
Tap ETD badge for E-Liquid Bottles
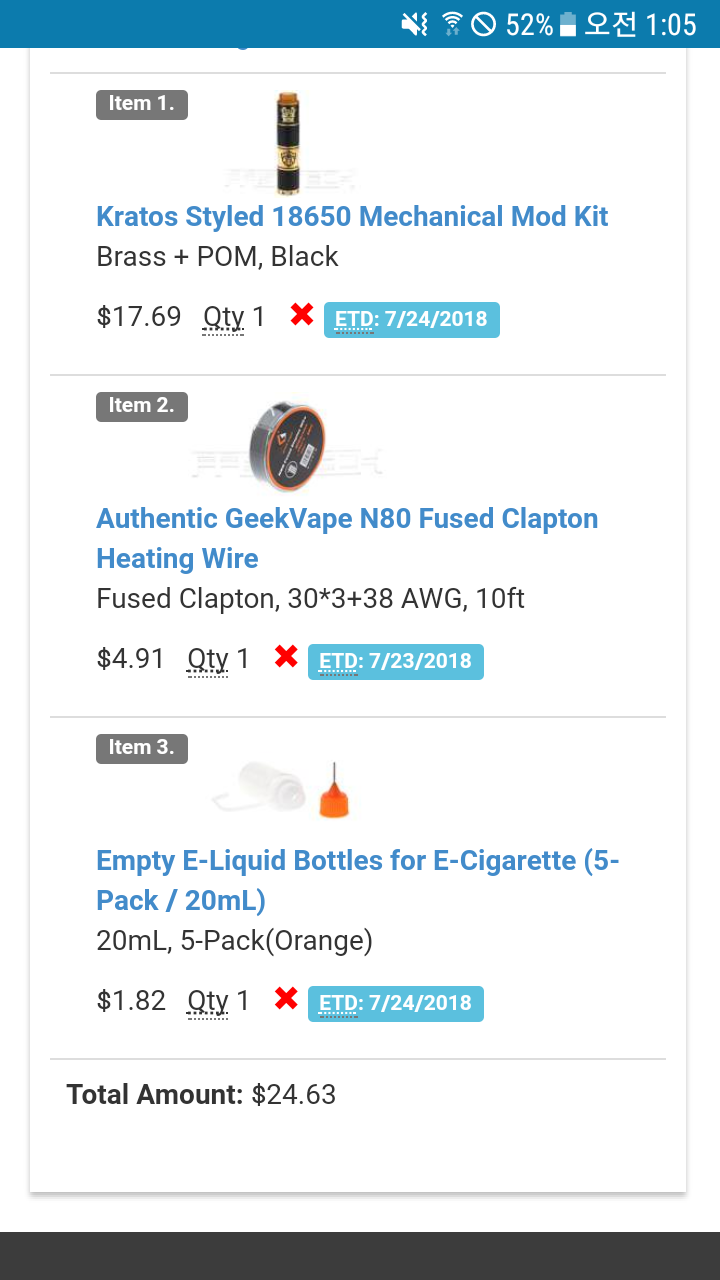(x=395, y=1004)
